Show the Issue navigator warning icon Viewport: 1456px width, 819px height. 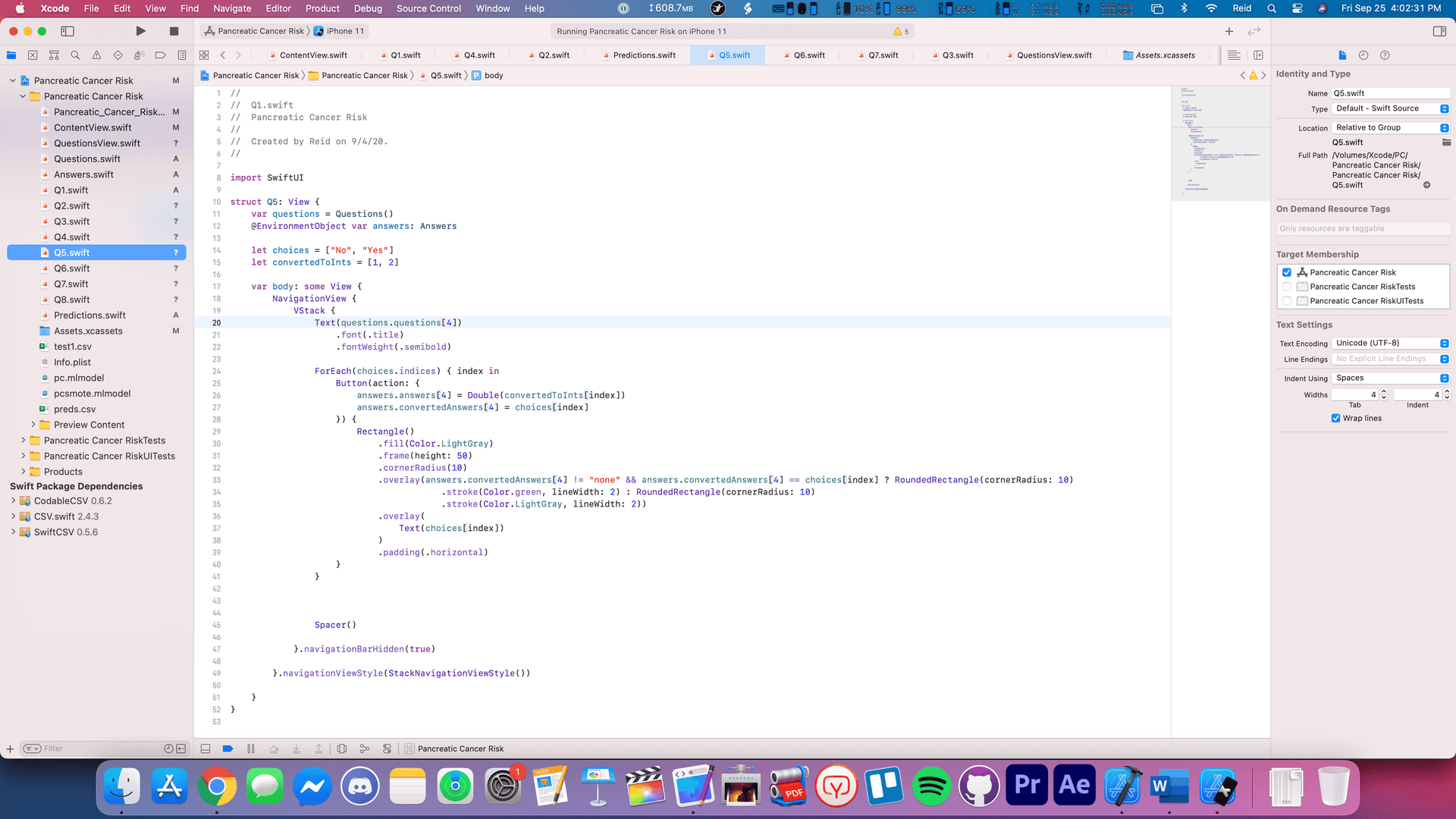[96, 55]
